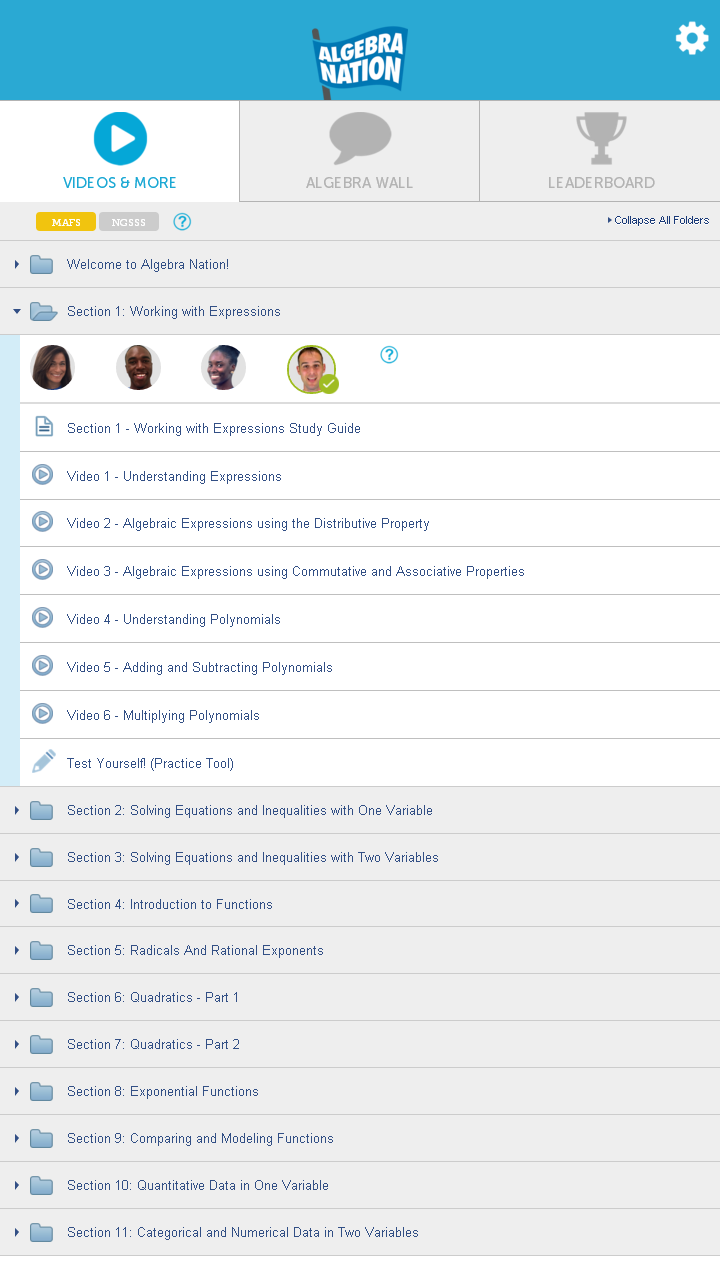The image size is (720, 1280).
Task: Click Welcome to Algebra Nation! title text
Action: [148, 264]
